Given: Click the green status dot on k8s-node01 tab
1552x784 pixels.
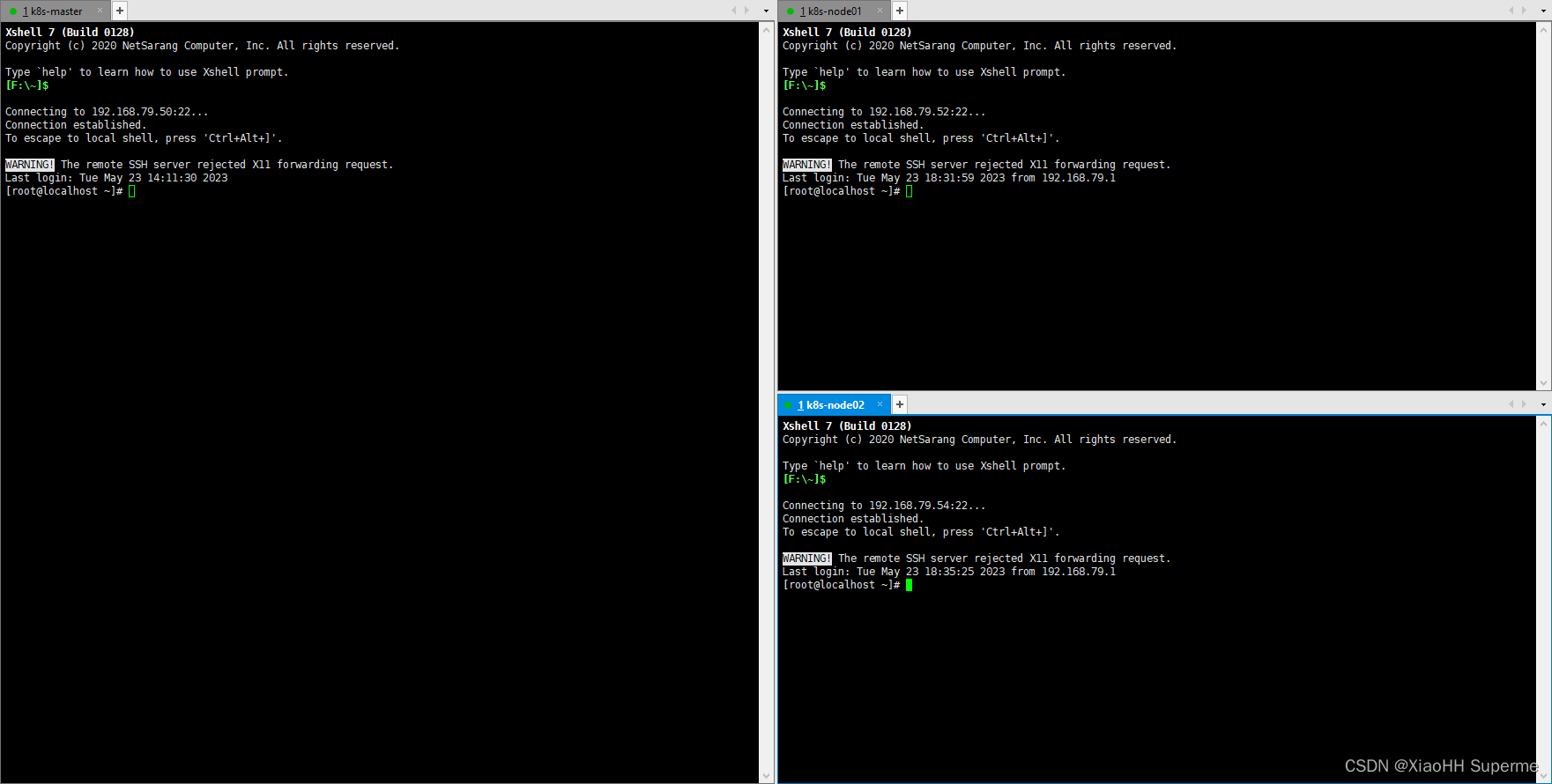Looking at the screenshot, I should coord(791,11).
